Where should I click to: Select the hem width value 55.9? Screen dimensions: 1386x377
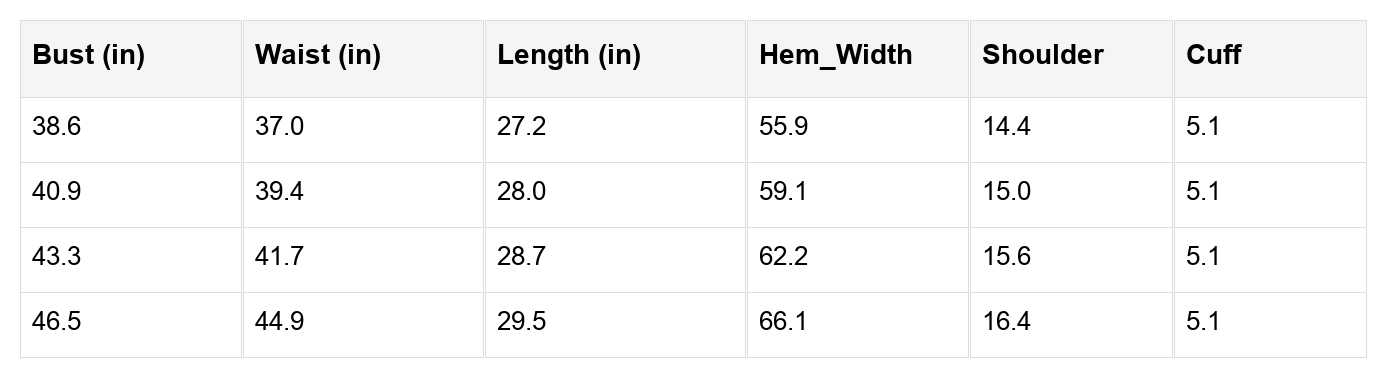pos(783,127)
